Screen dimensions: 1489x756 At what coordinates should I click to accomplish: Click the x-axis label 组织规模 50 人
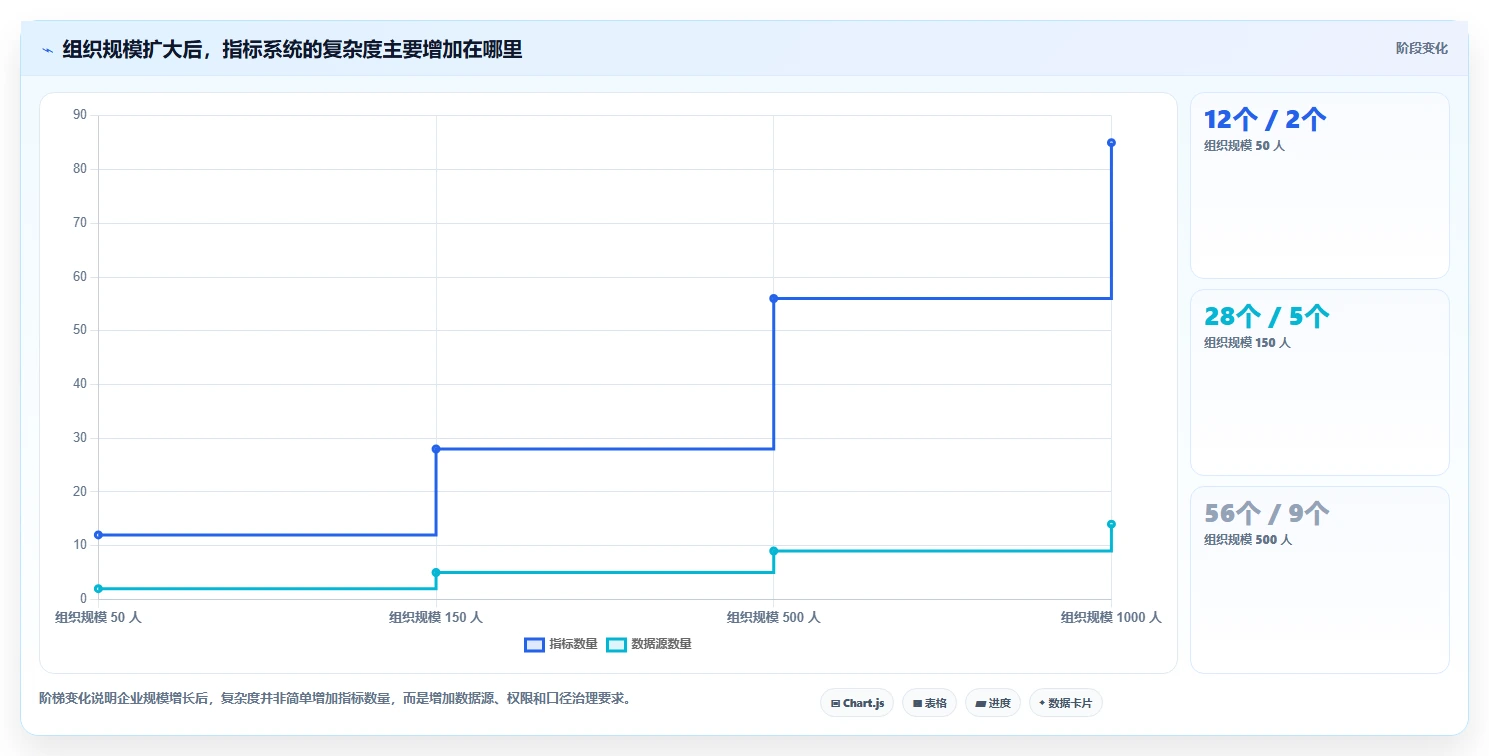(98, 618)
